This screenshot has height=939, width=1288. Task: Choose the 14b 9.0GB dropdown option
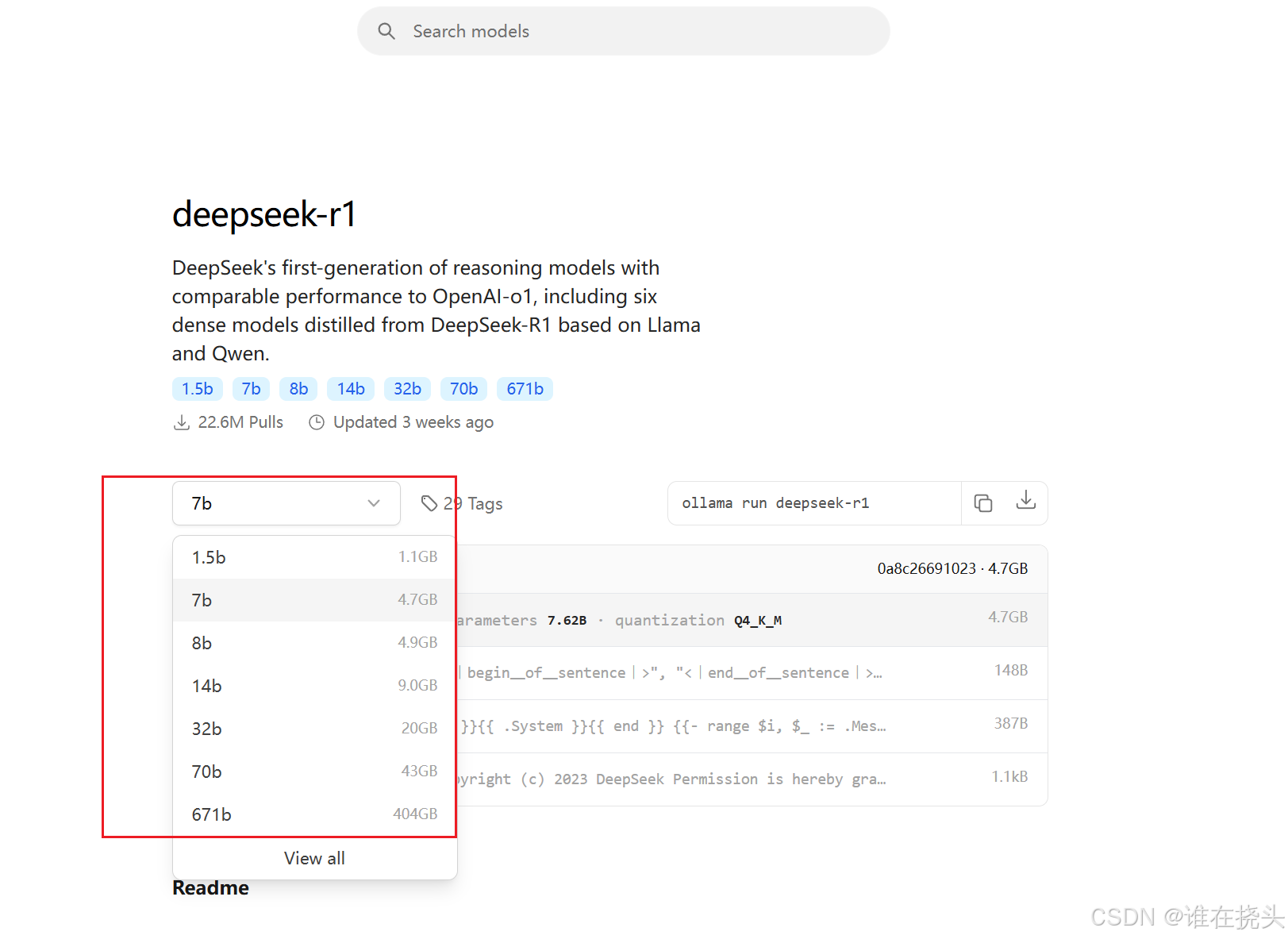314,686
